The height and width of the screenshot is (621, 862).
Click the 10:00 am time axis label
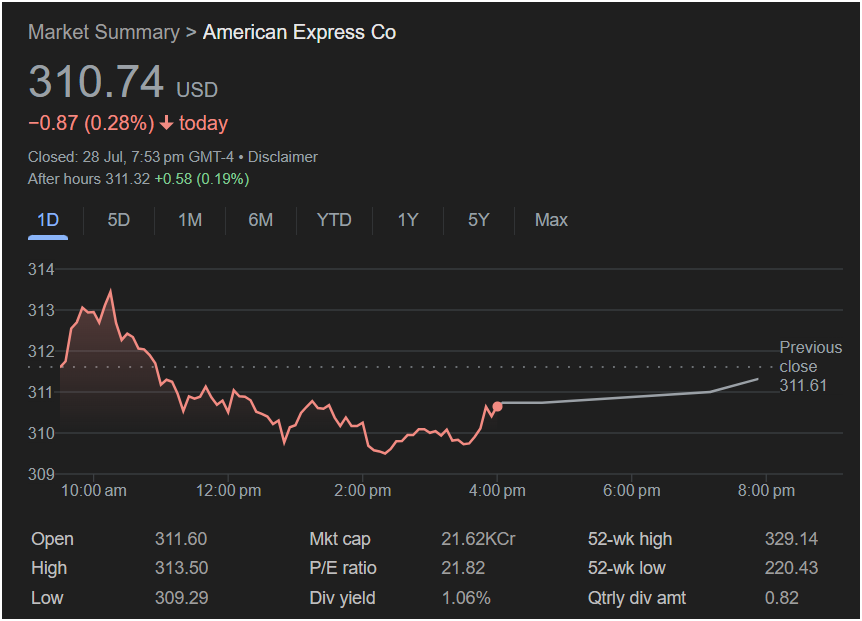click(93, 491)
